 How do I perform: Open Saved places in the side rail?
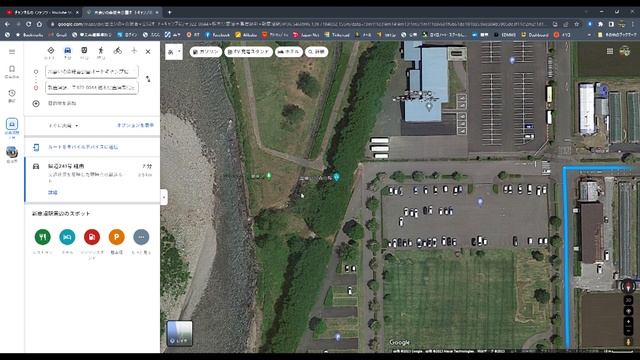[x=12, y=72]
